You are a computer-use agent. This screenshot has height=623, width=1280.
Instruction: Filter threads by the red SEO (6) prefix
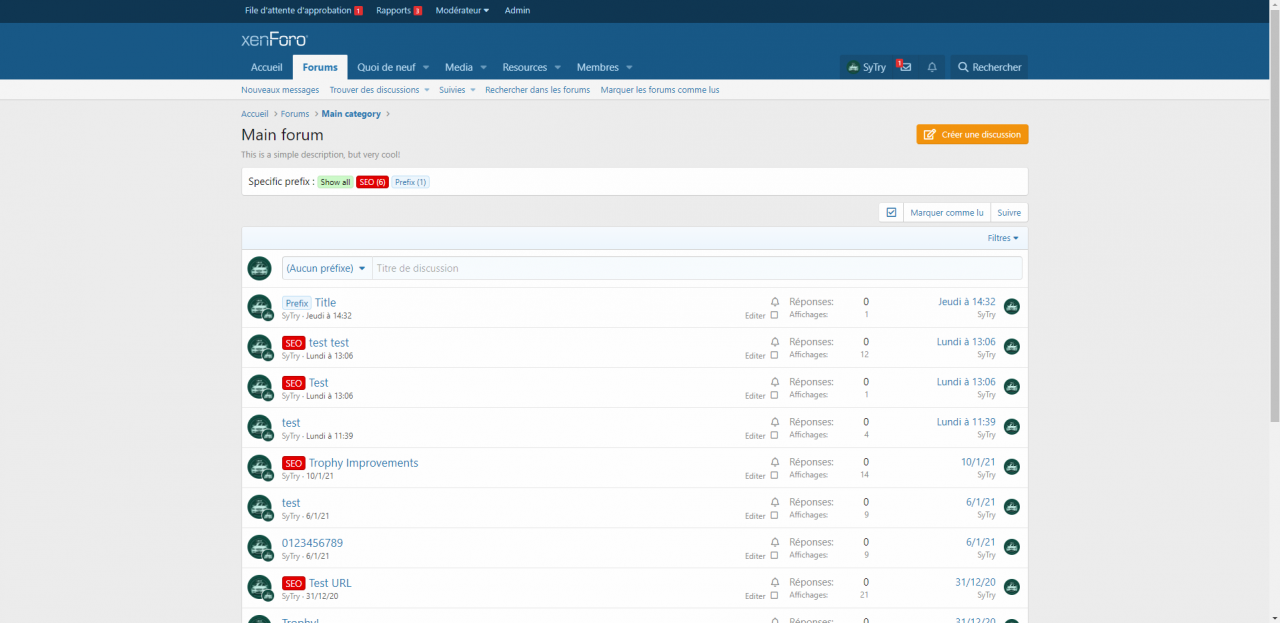click(372, 182)
